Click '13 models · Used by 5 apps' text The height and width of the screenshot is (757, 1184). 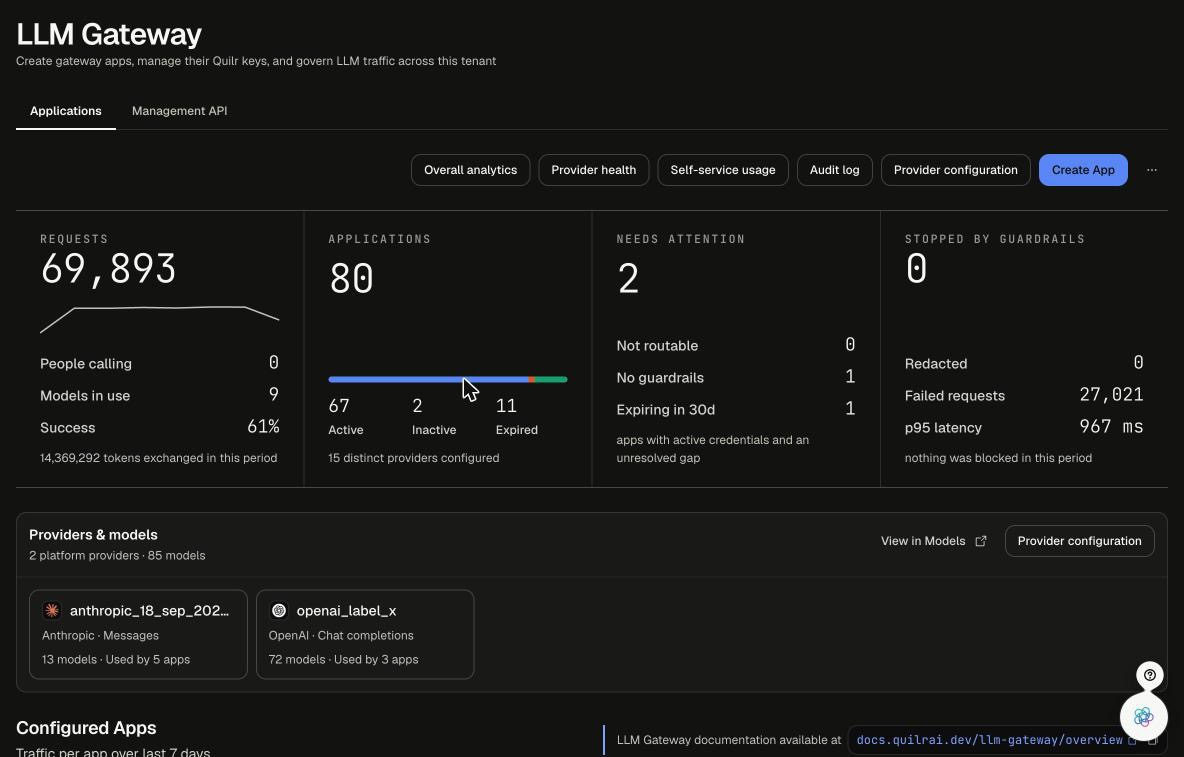click(116, 660)
